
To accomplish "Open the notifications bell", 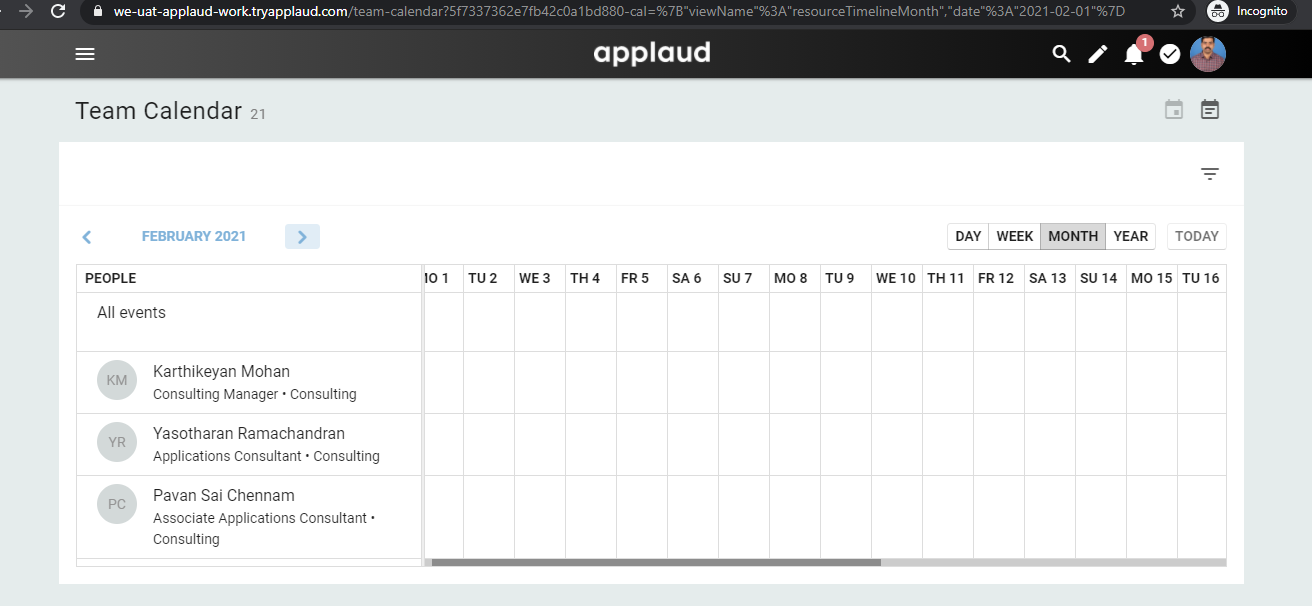I will point(1134,55).
